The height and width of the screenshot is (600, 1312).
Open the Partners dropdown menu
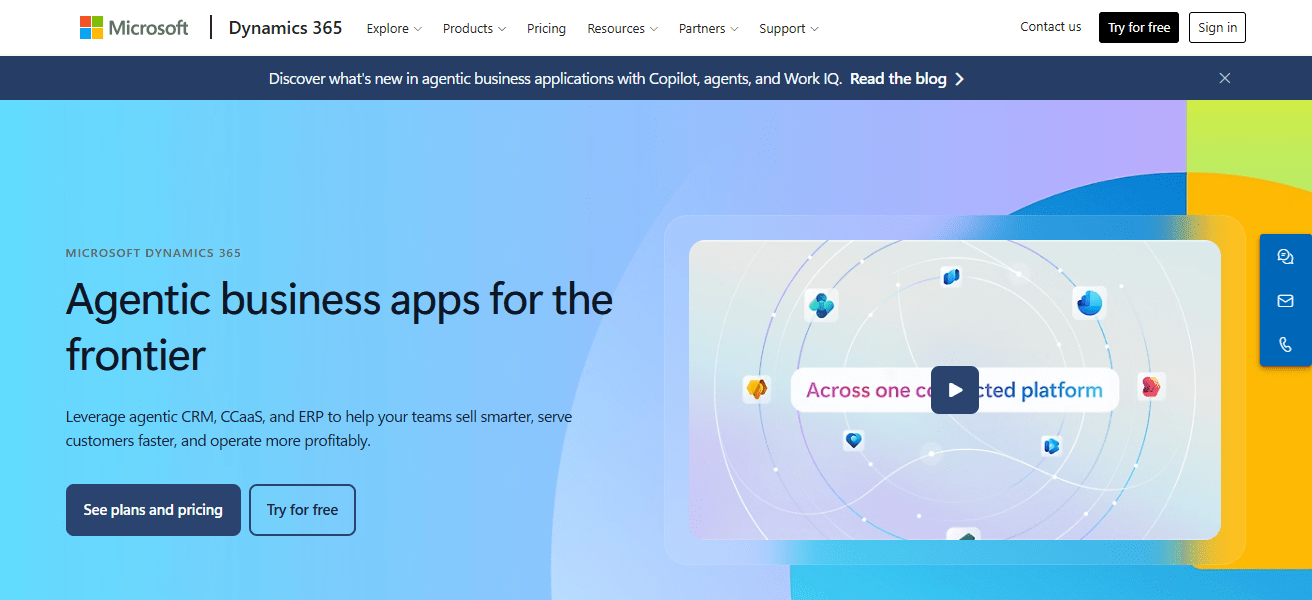click(x=708, y=29)
